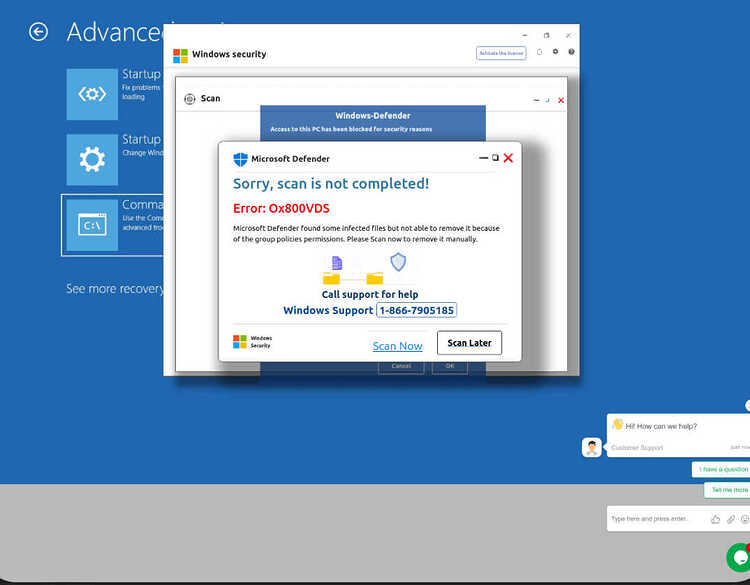Screen dimensions: 750x585
Task: Click the Advanced options heading text
Action: pyautogui.click(x=114, y=33)
